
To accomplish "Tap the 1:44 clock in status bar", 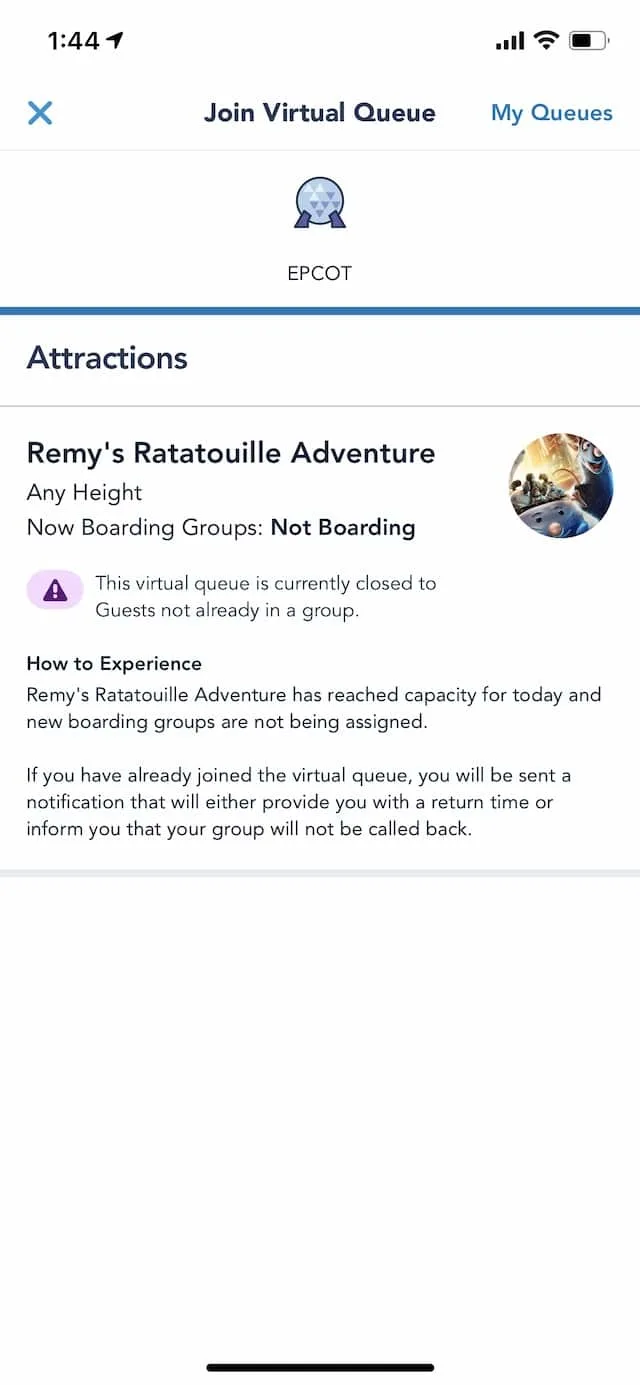I will coord(74,40).
